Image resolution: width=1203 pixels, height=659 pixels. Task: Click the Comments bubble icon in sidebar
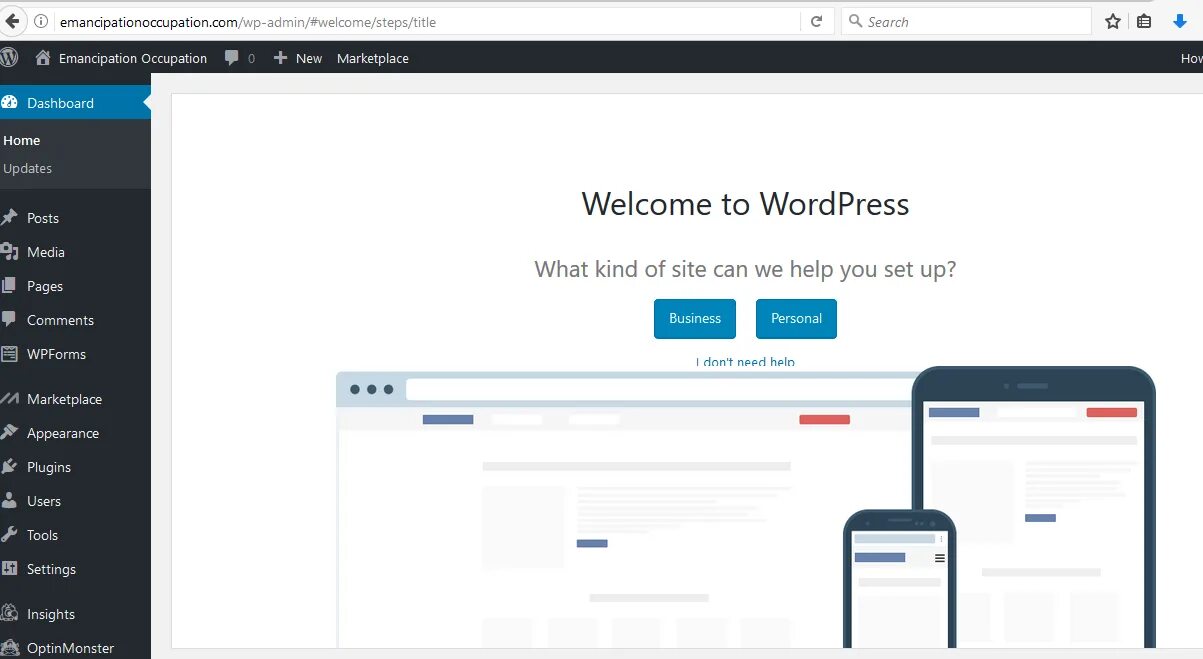pos(9,319)
